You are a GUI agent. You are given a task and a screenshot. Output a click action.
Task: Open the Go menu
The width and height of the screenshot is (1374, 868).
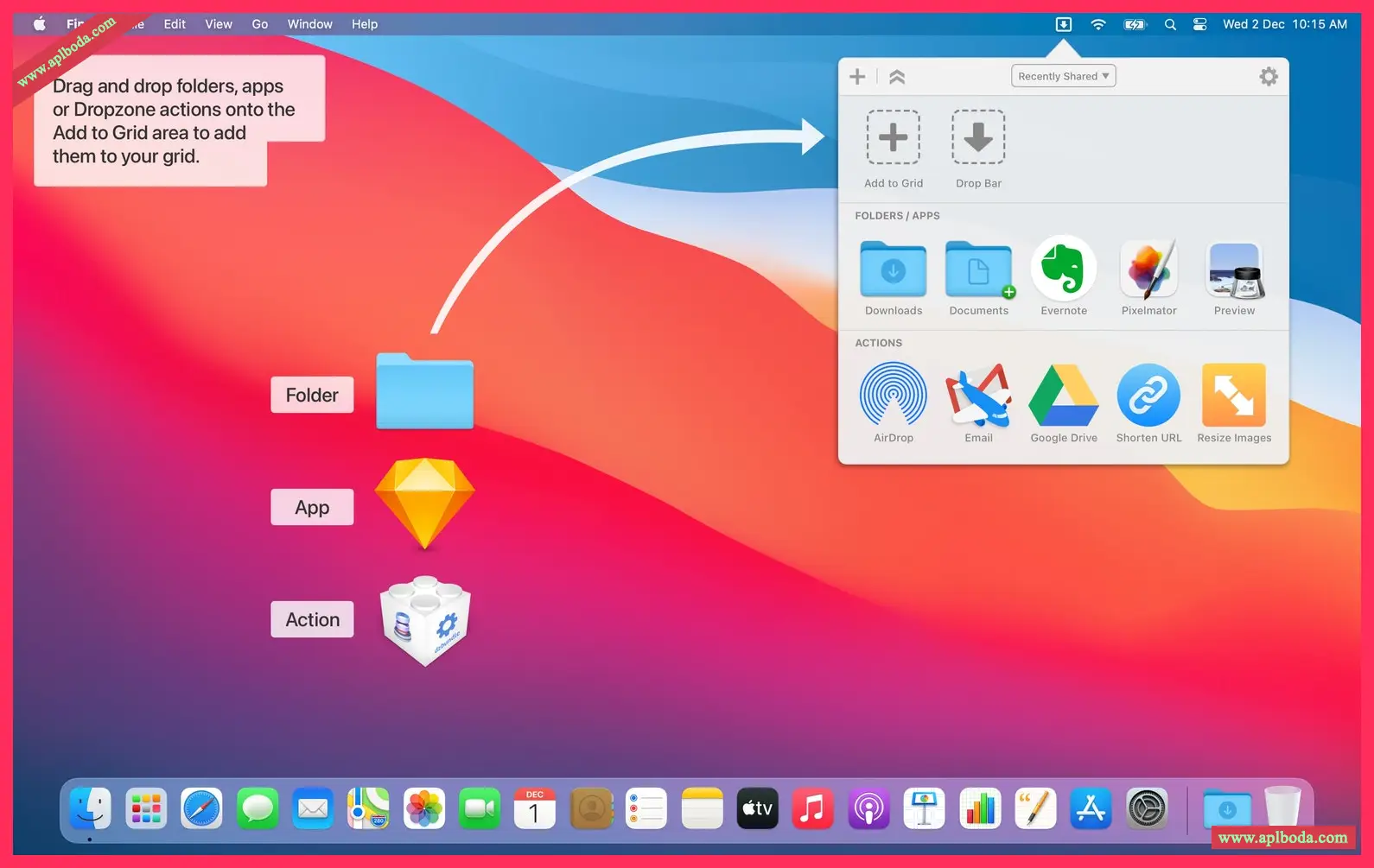coord(259,24)
